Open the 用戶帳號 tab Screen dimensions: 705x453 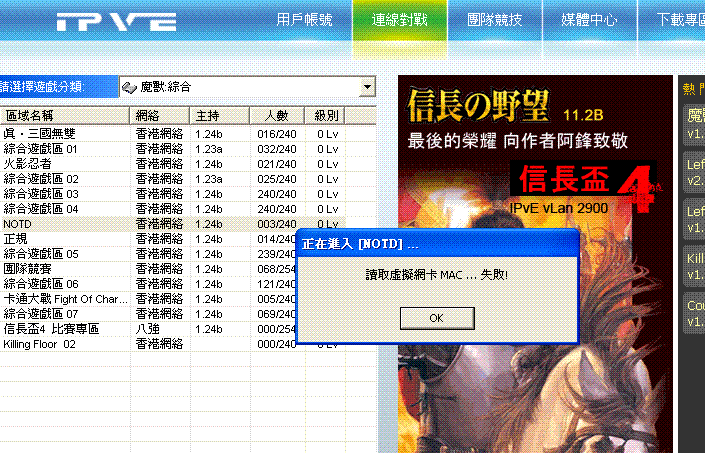pos(304,20)
